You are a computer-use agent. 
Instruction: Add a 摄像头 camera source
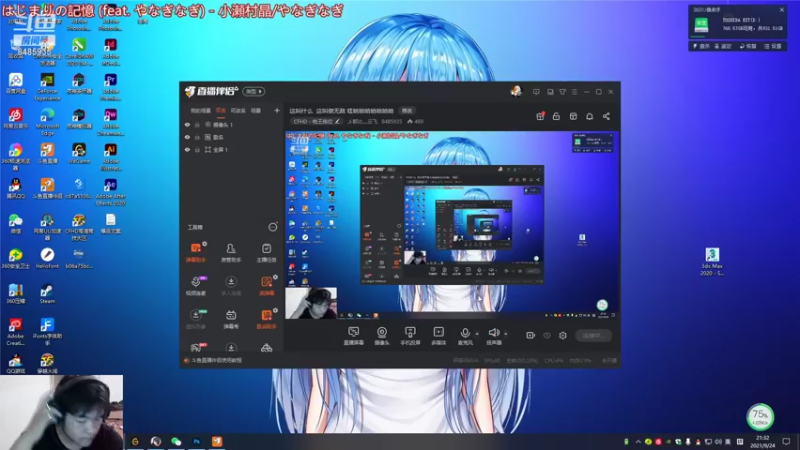(x=382, y=336)
